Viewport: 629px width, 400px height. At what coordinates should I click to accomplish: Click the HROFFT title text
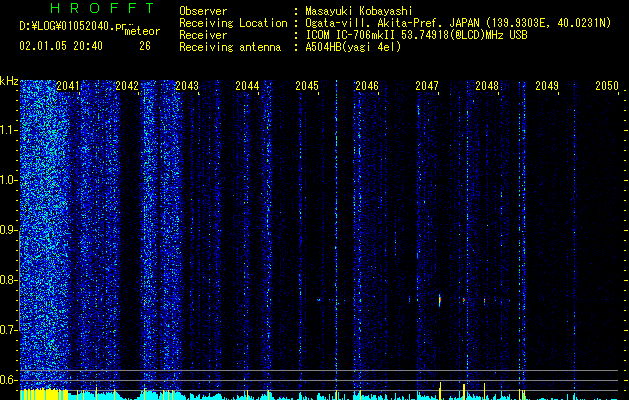[102, 8]
